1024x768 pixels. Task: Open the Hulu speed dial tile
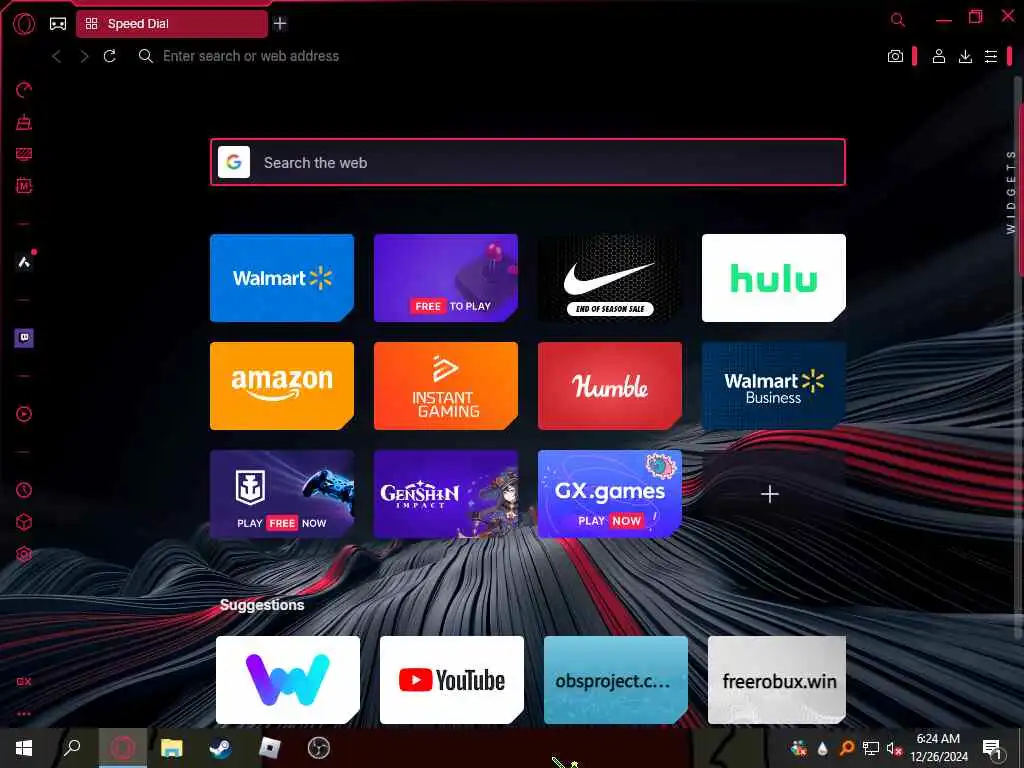pos(774,278)
